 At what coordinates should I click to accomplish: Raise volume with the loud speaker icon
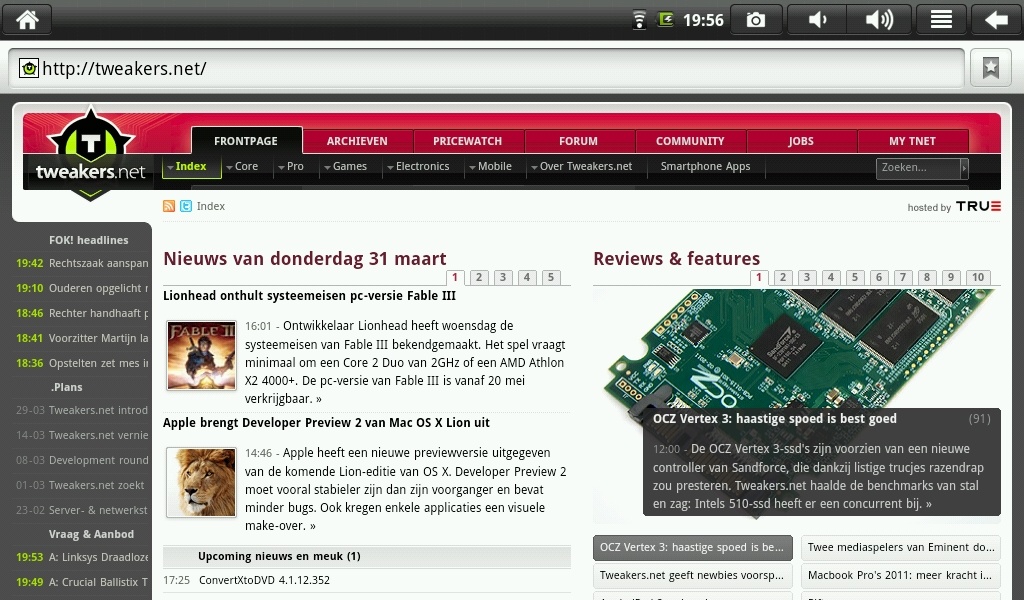[x=879, y=20]
